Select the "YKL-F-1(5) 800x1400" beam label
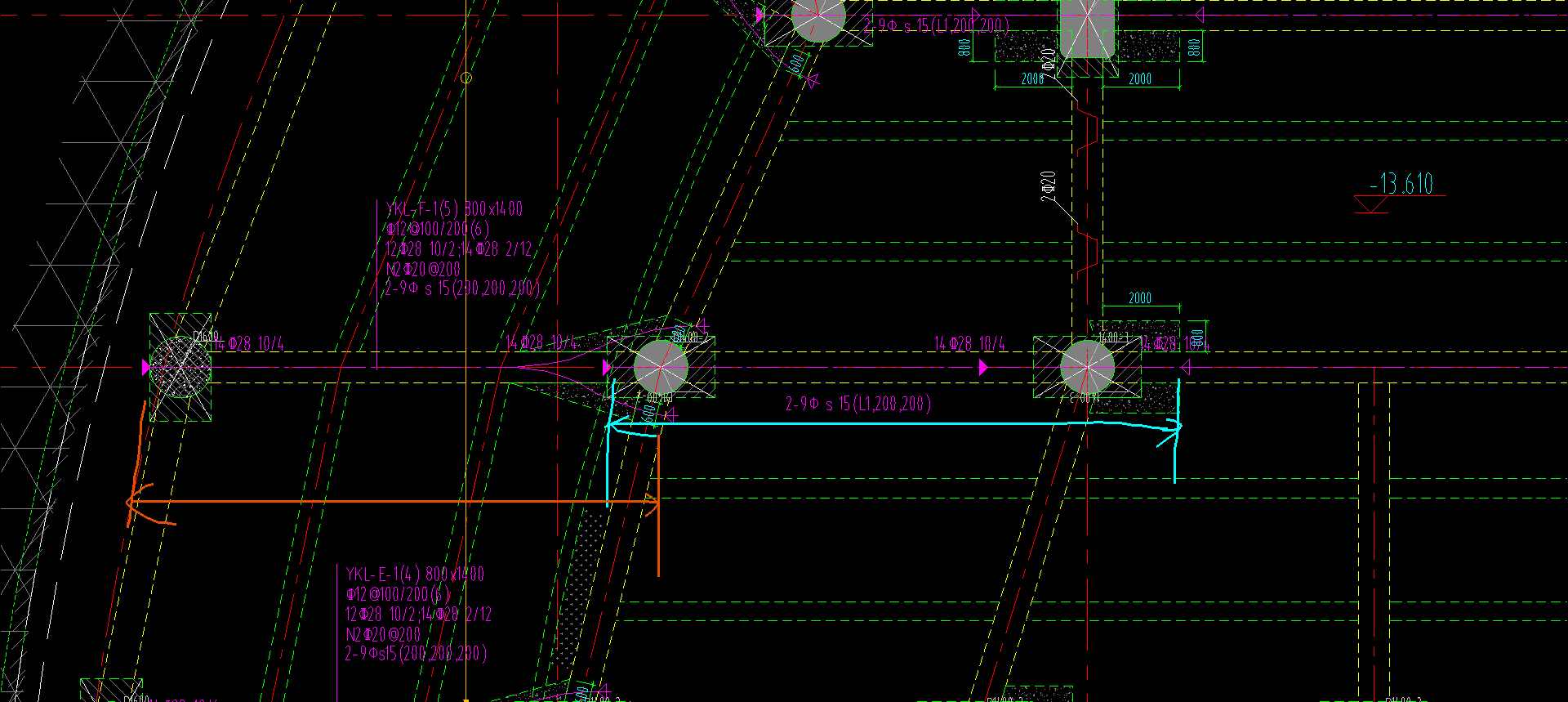 [454, 209]
